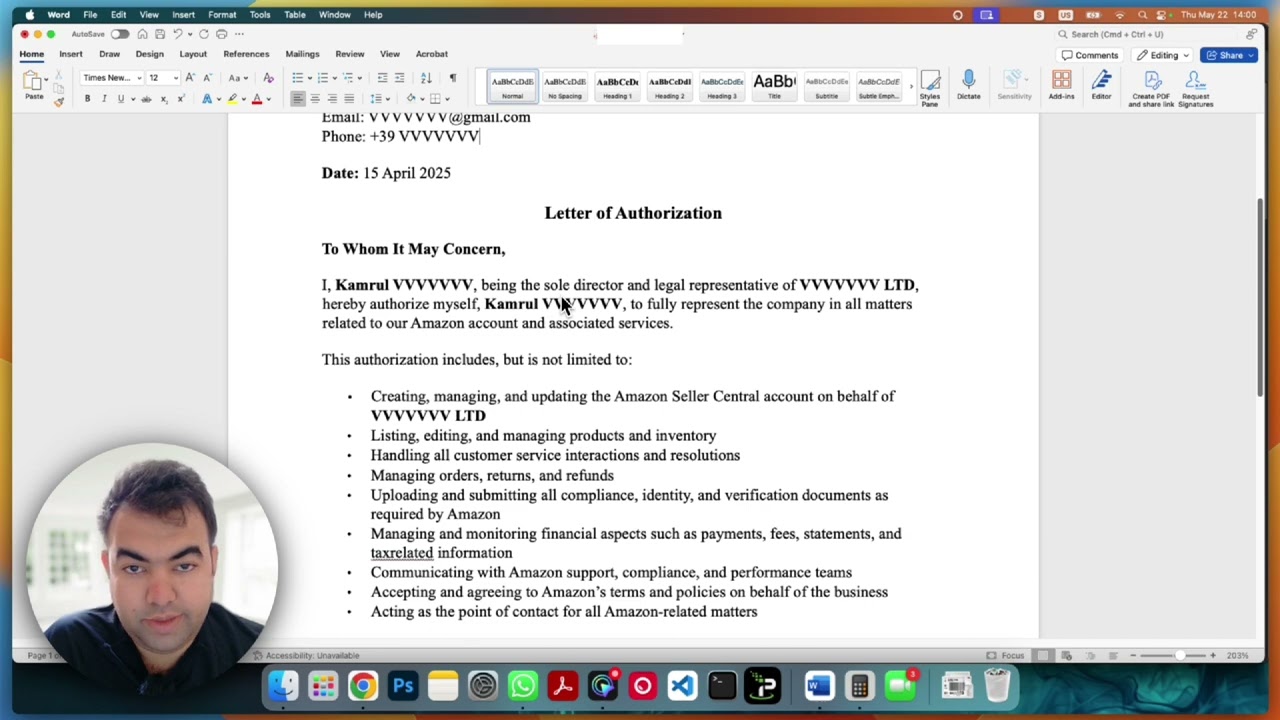Click the Redo arrow in title bar
The width and height of the screenshot is (1280, 720).
pos(204,34)
